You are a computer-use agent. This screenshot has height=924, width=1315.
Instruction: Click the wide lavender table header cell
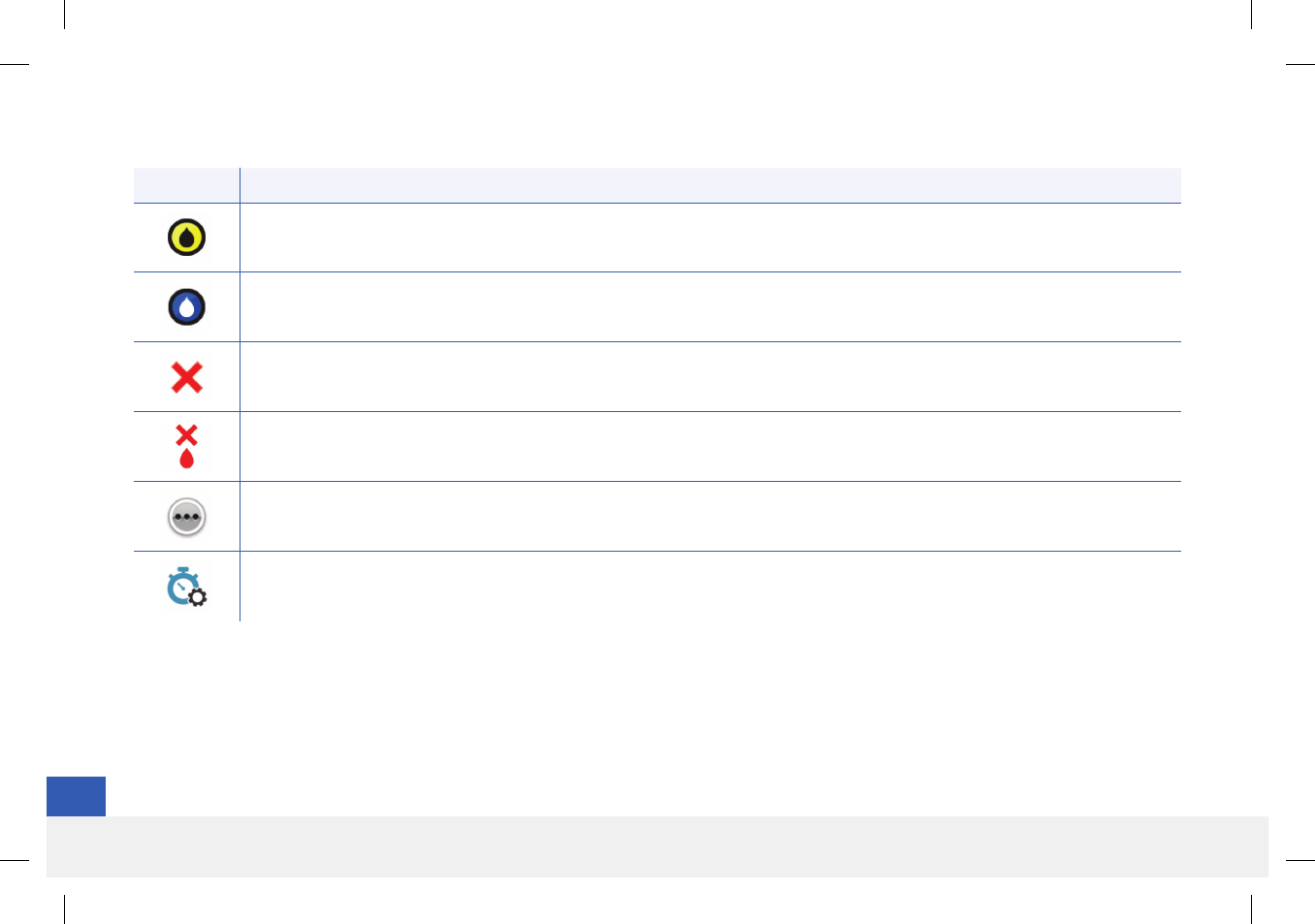point(711,185)
